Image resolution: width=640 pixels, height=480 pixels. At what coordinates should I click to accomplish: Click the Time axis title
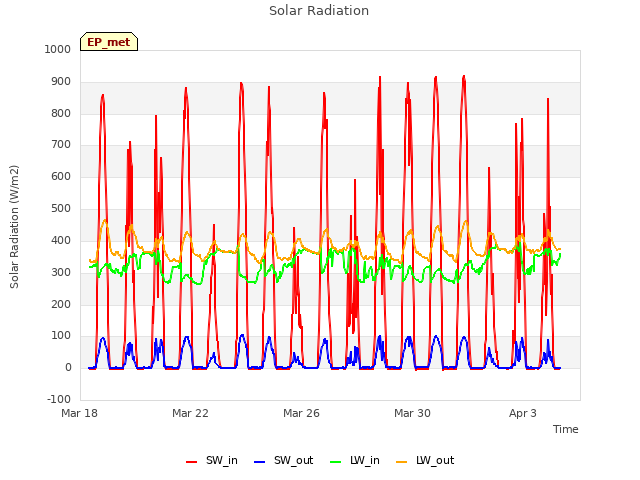coord(565,429)
